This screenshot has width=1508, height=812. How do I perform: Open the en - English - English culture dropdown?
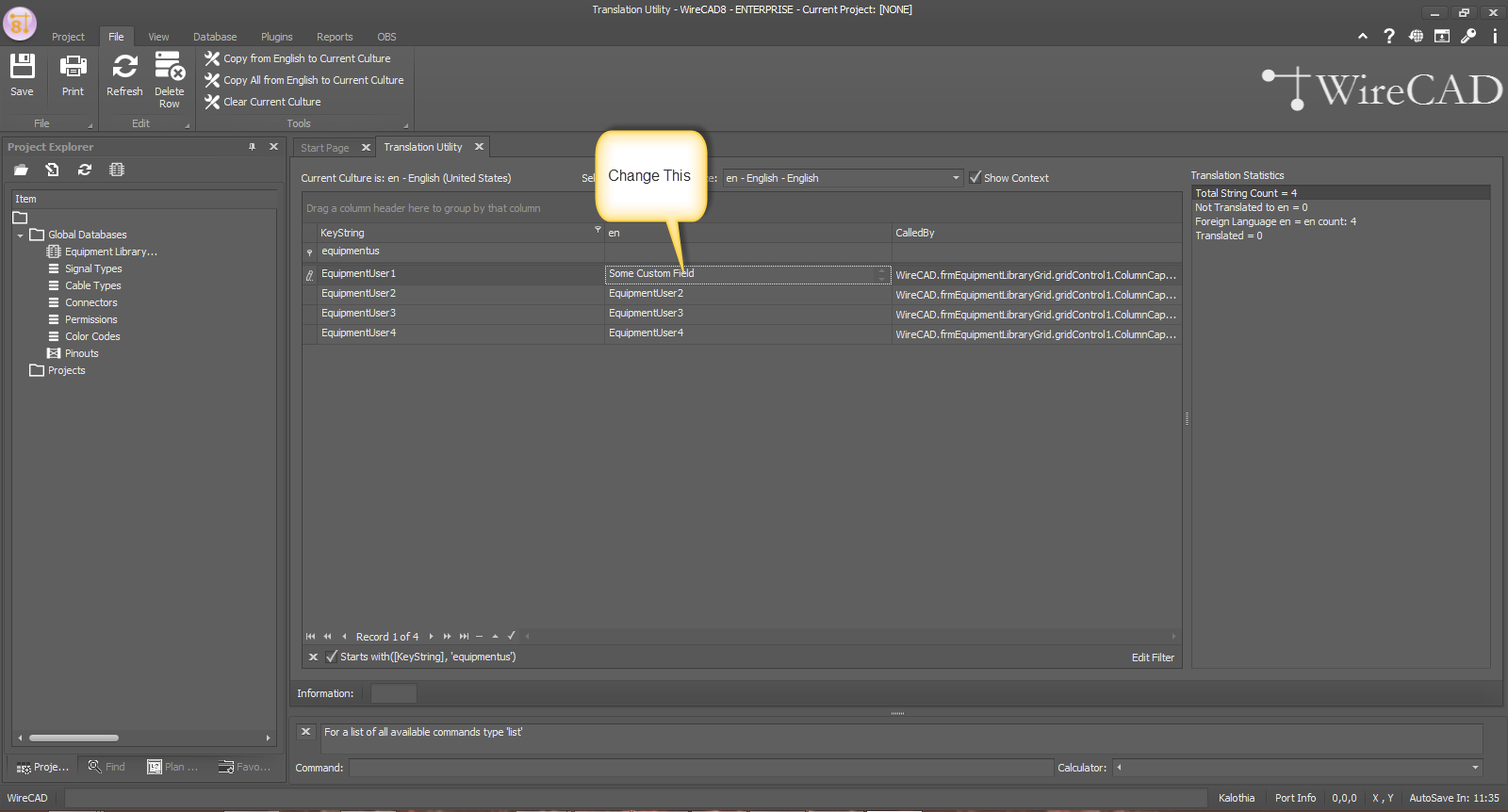[x=956, y=178]
